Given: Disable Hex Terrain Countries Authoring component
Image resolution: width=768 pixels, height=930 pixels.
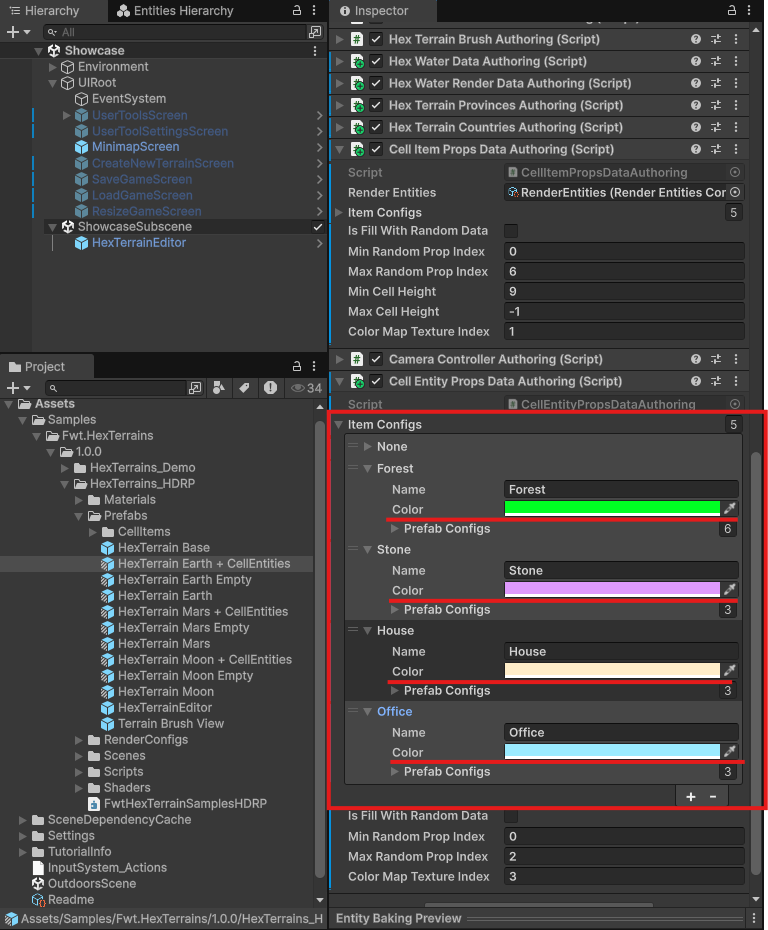Looking at the screenshot, I should [376, 127].
